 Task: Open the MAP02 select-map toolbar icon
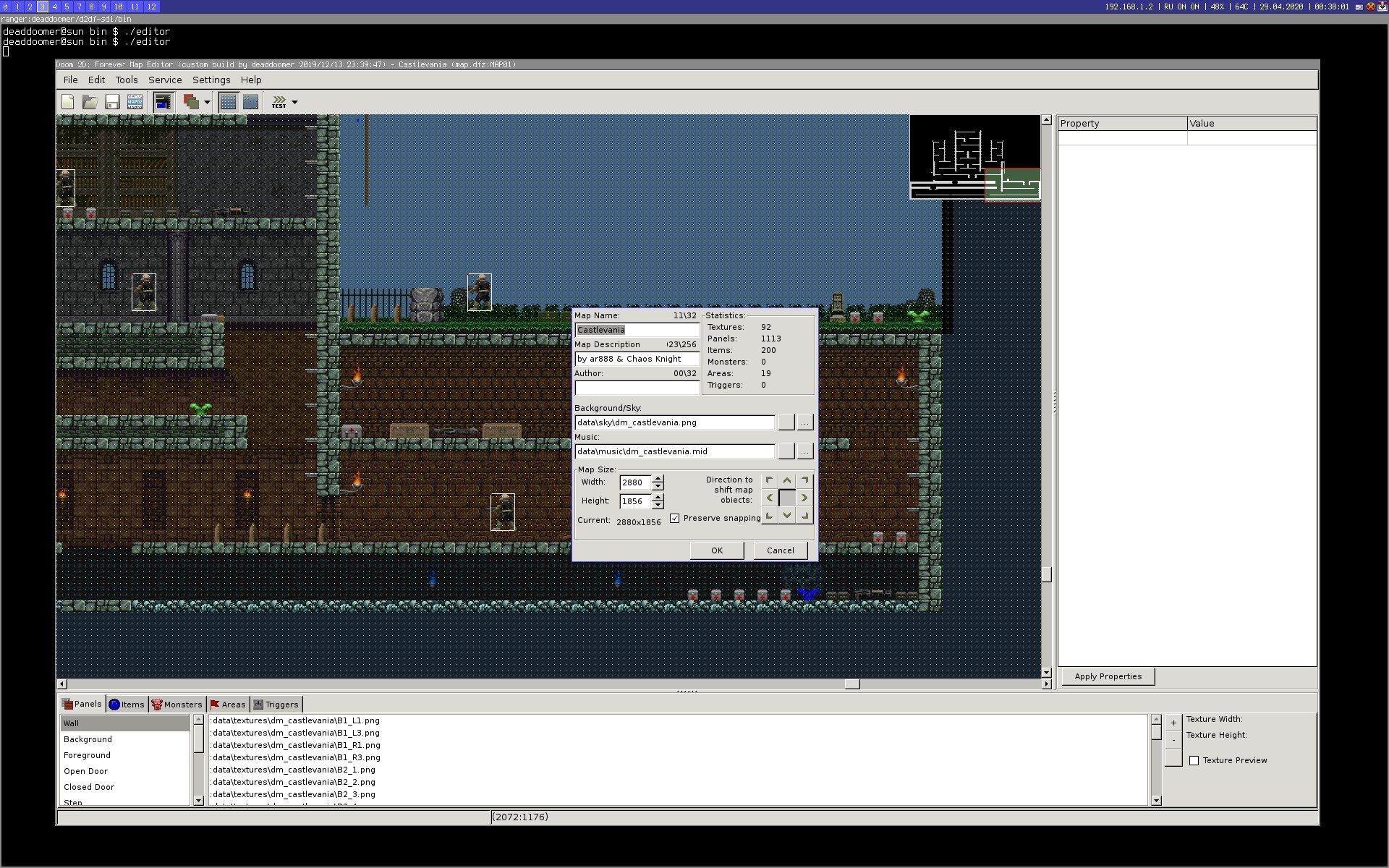(135, 102)
